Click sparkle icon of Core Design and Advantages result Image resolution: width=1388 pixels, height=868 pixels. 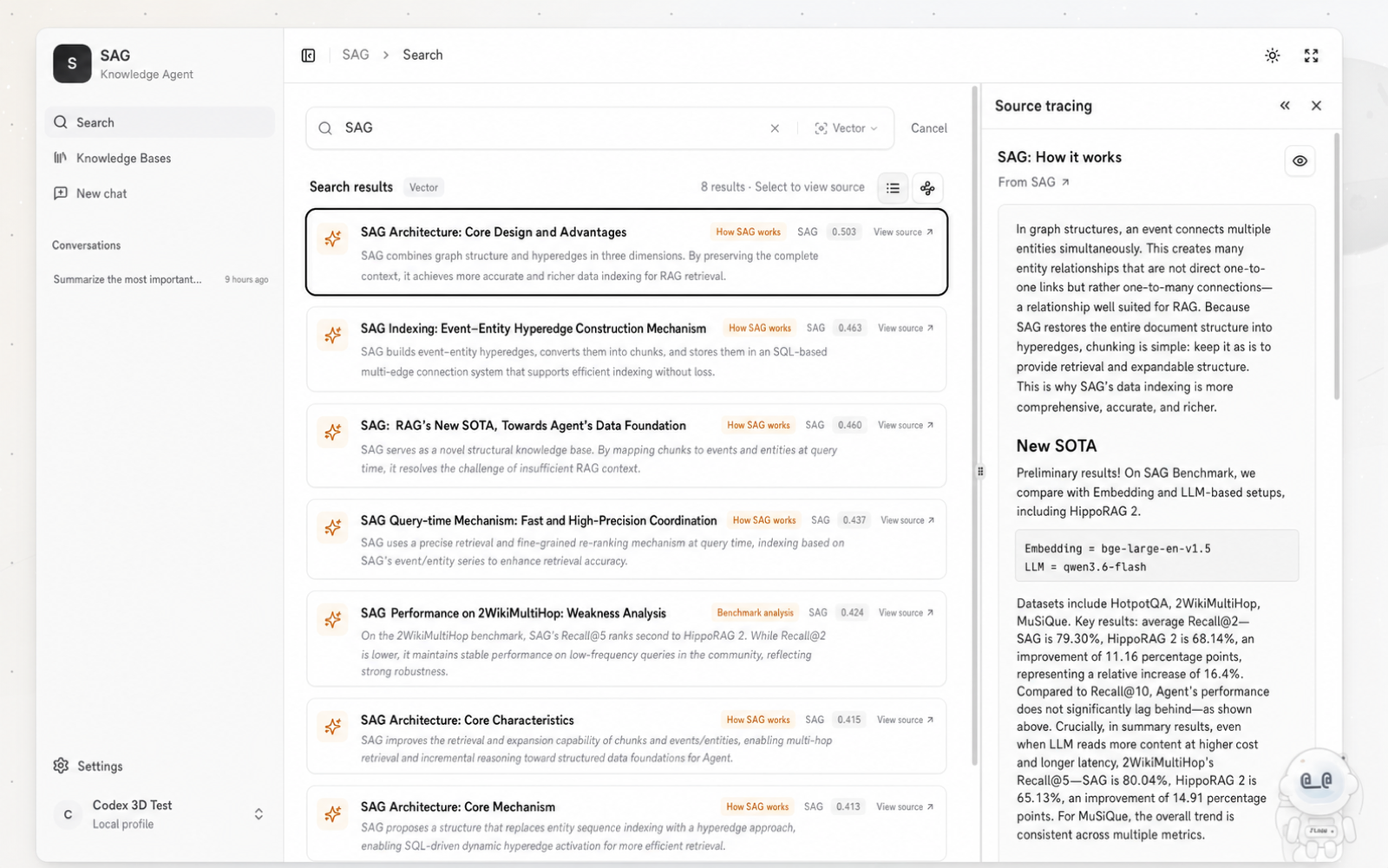(332, 238)
